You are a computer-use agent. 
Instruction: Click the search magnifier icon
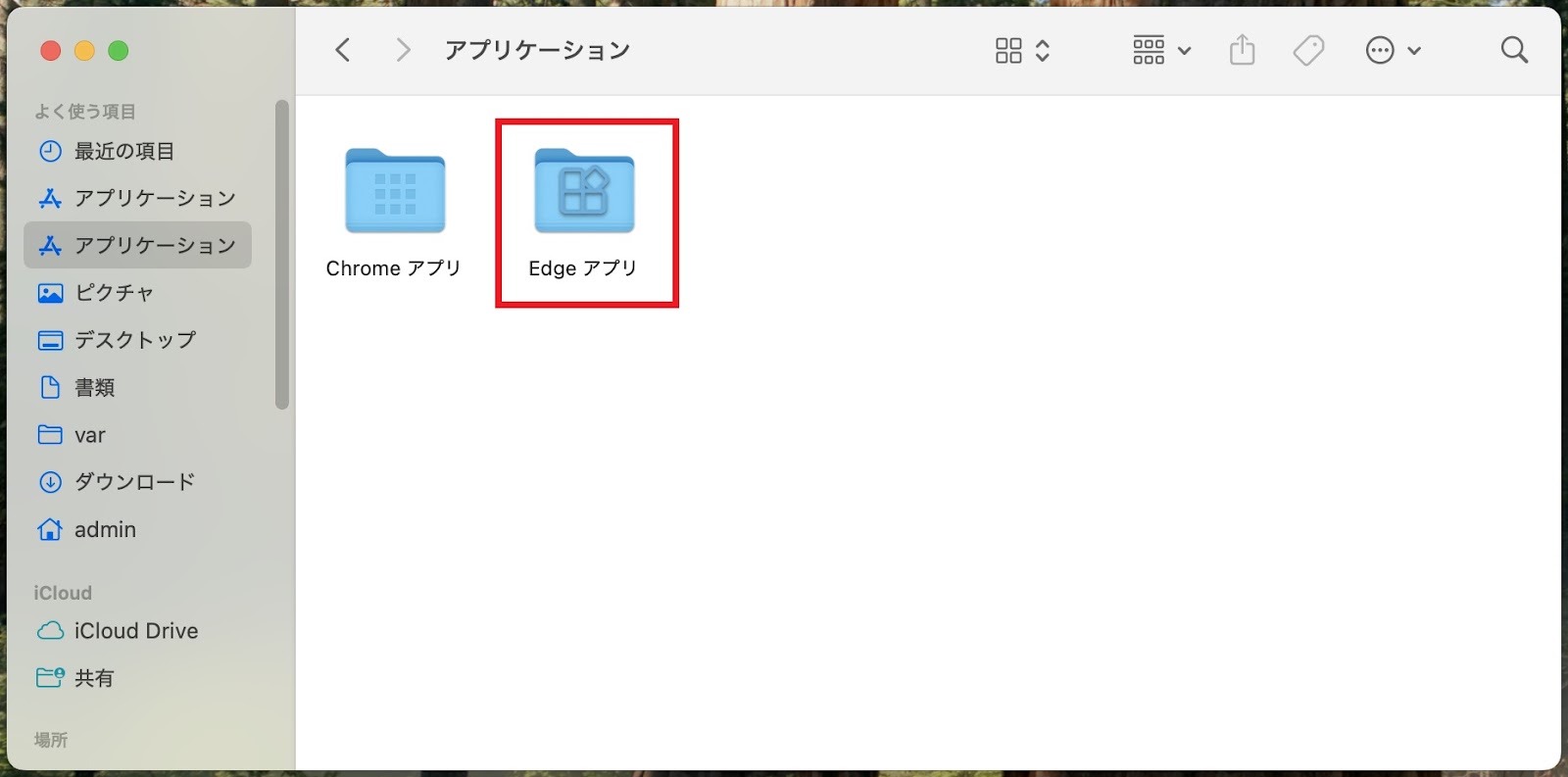tap(1514, 50)
